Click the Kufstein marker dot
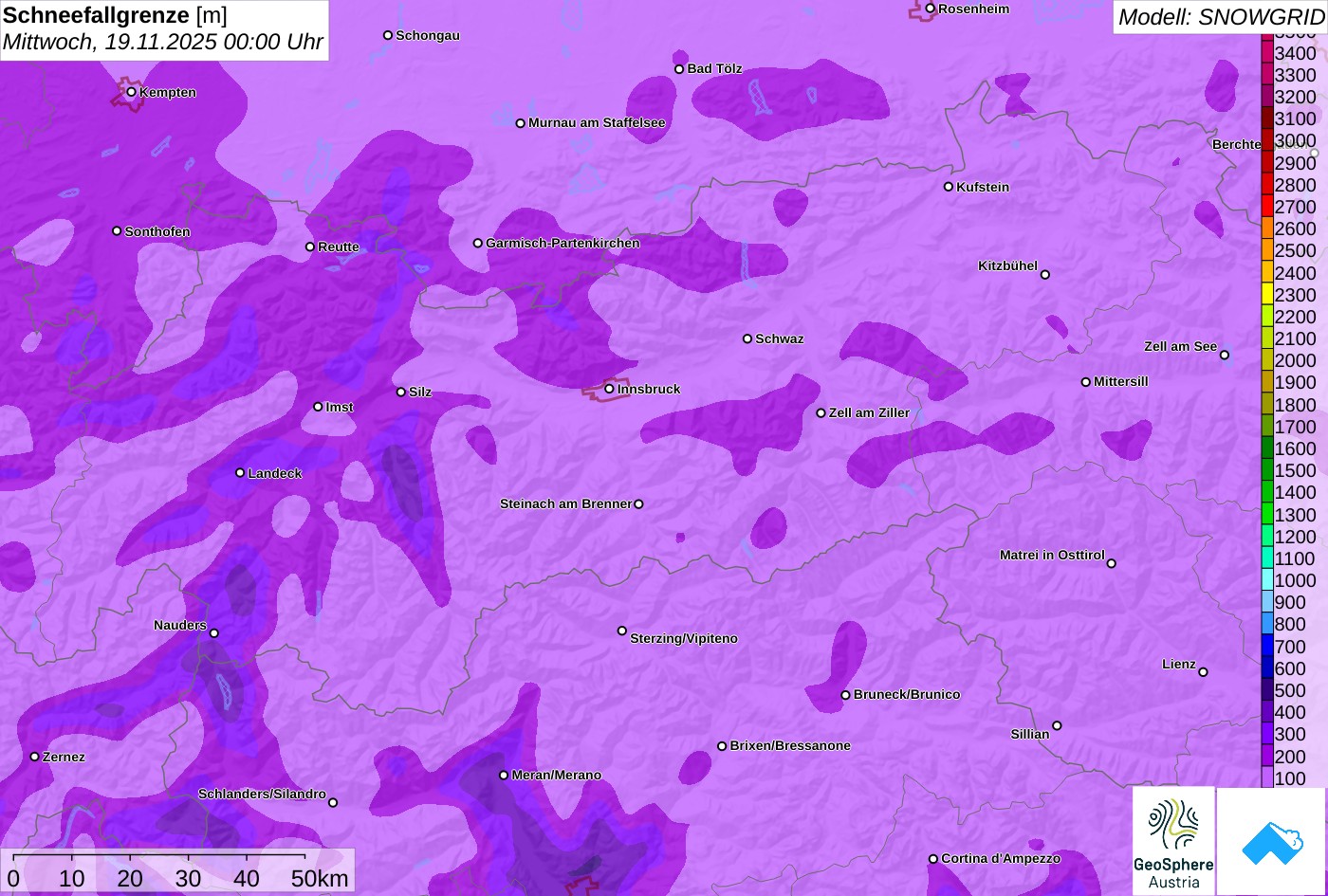This screenshot has width=1328, height=896. [948, 187]
